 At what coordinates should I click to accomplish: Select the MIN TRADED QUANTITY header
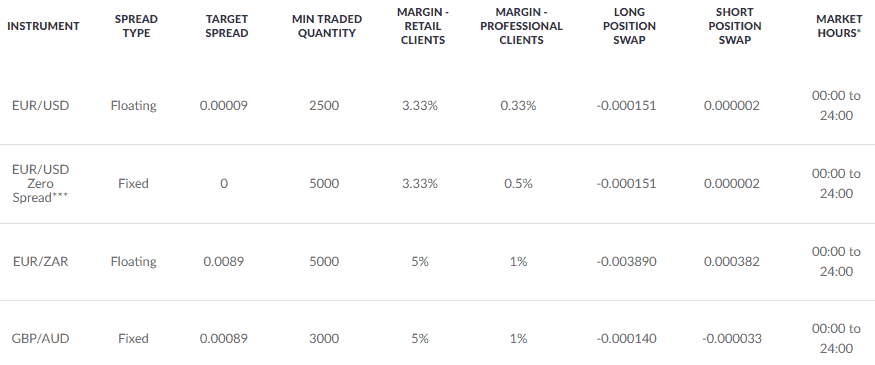coord(327,26)
